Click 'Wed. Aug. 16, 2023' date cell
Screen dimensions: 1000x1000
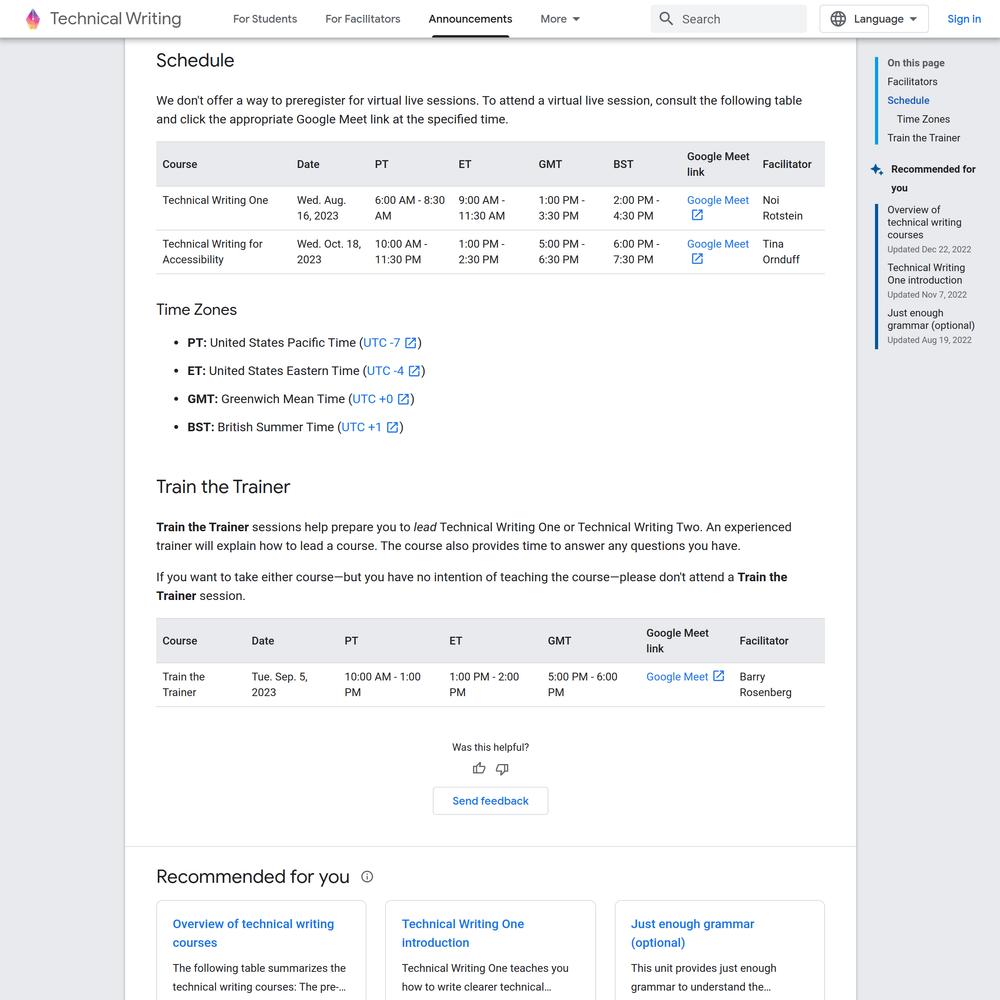[321, 208]
